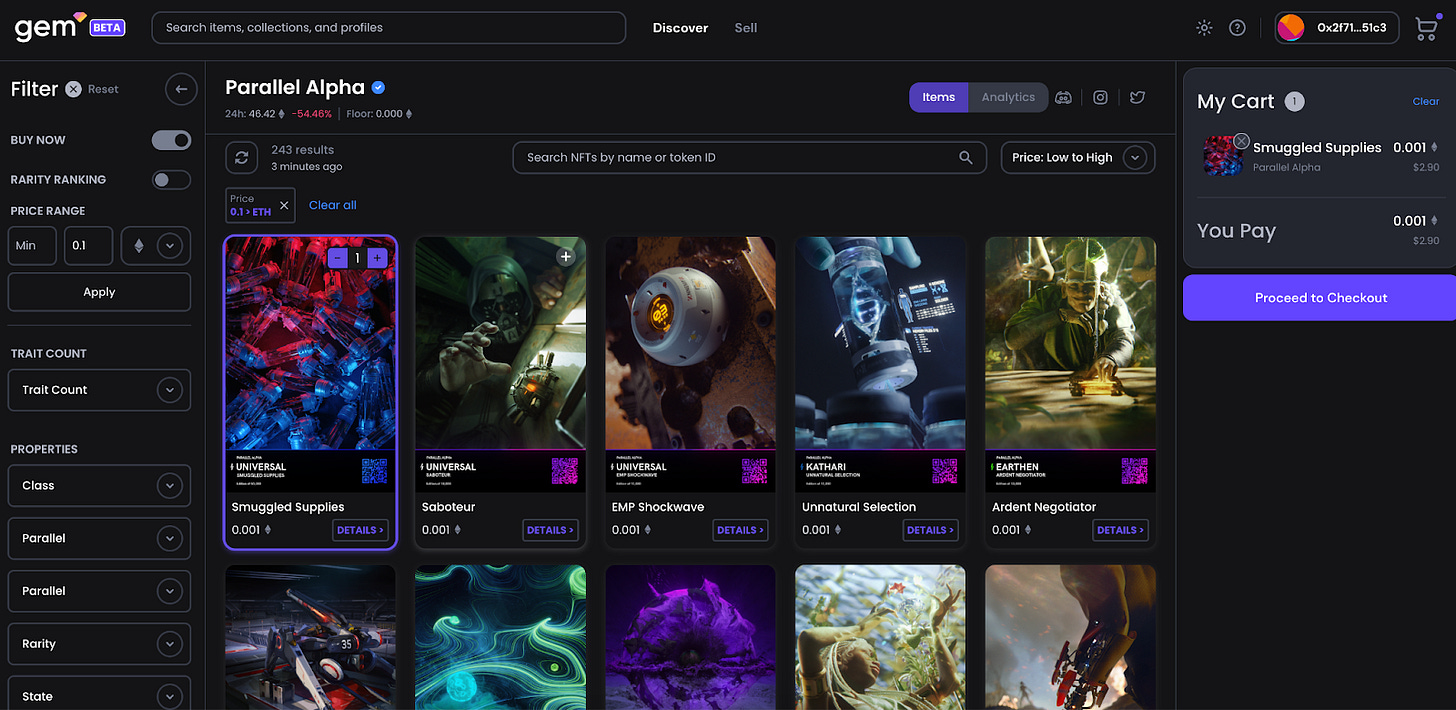Go to Discover in top navigation

(x=680, y=28)
